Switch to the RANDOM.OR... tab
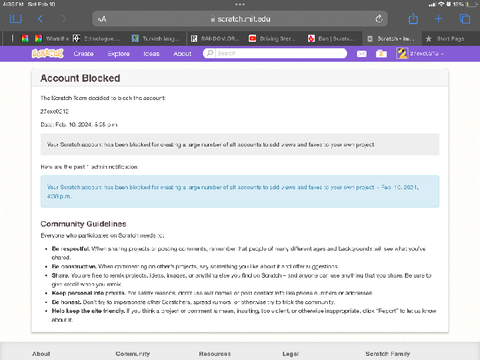Viewport: 480px width, 360px height. pyautogui.click(x=215, y=39)
